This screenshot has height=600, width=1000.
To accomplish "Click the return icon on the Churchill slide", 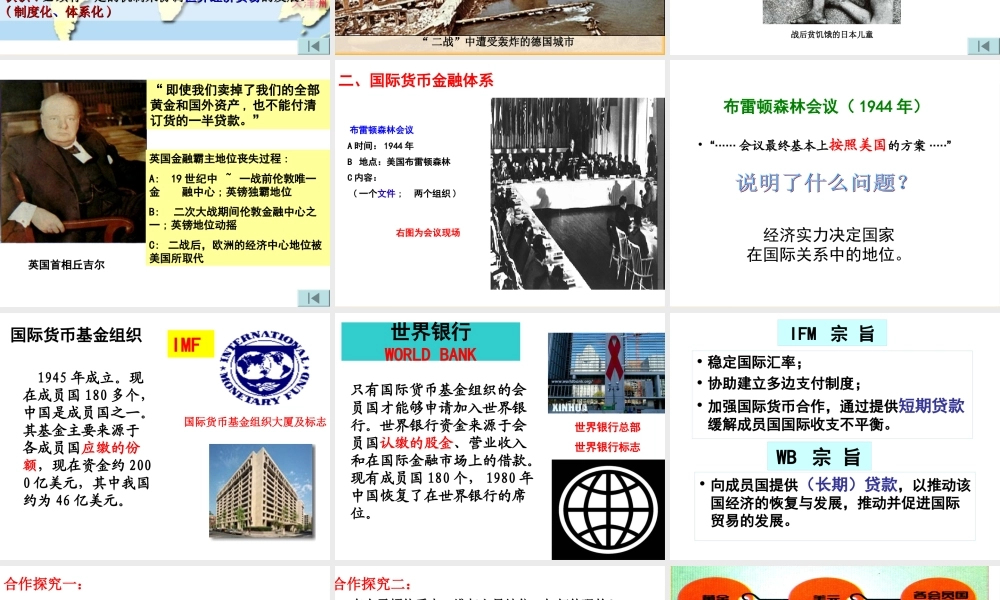I will click(x=314, y=298).
